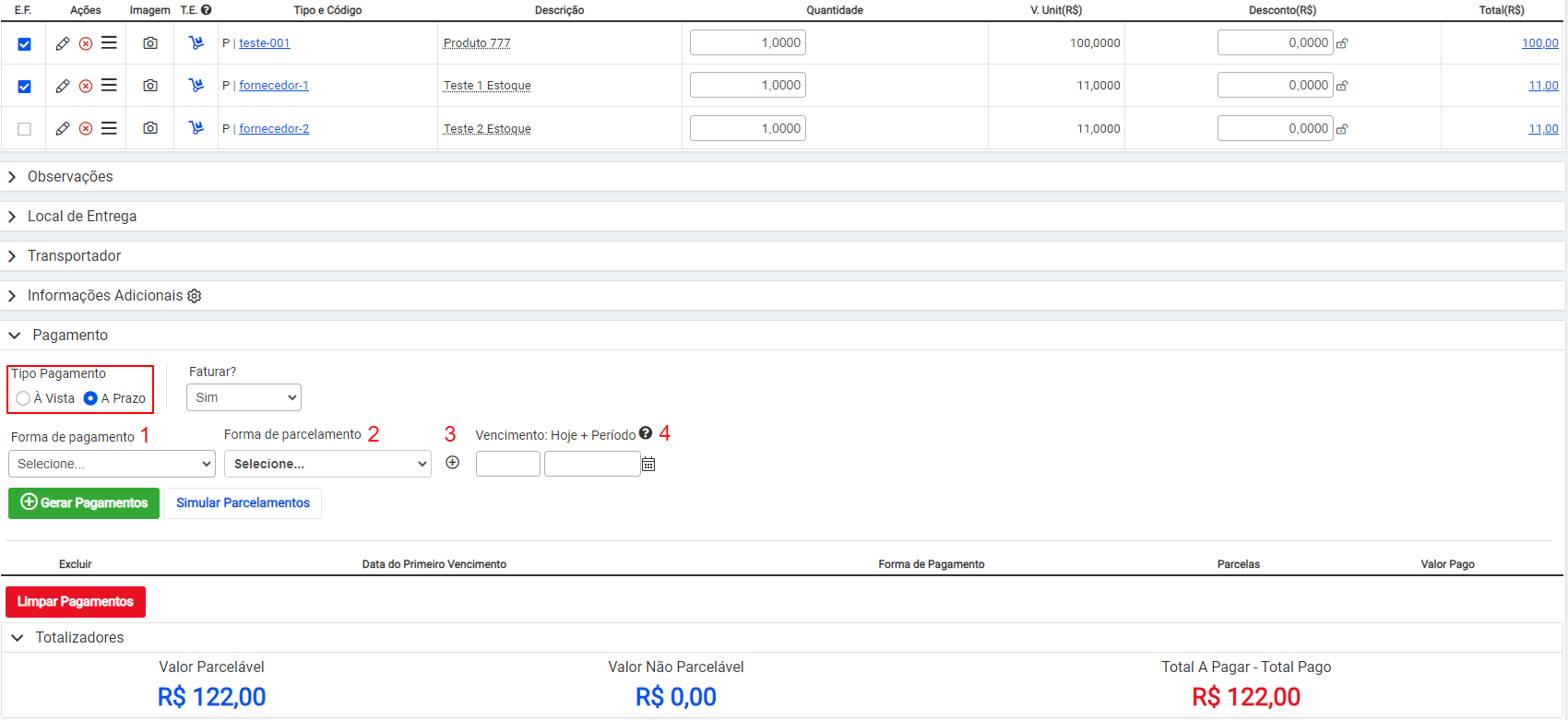The image size is (1568, 720).
Task: Click the camera image icon in teste-001 row
Action: pyautogui.click(x=150, y=43)
